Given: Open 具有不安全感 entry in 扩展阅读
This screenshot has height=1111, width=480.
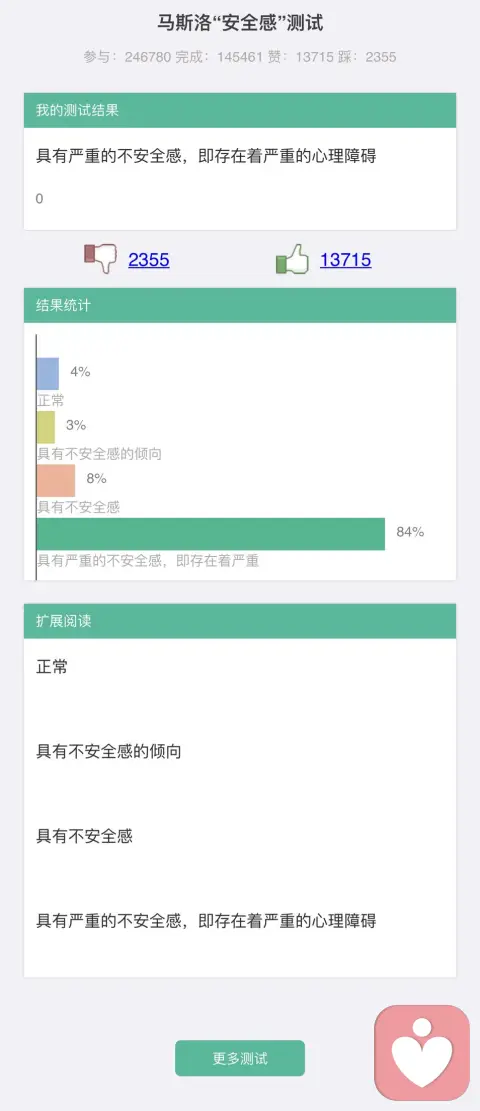Looking at the screenshot, I should pos(84,837).
